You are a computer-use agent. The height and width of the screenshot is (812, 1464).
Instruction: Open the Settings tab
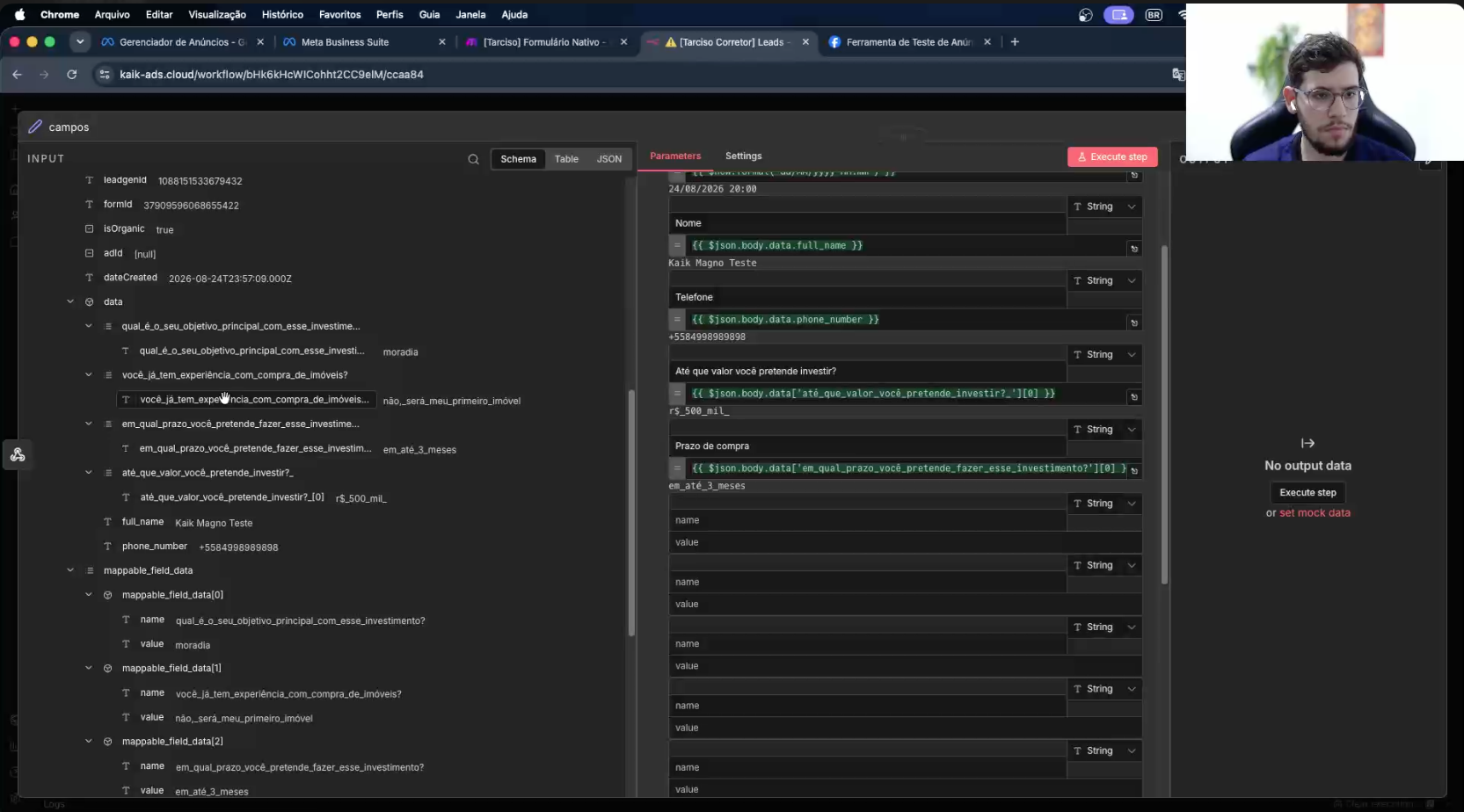coord(743,156)
